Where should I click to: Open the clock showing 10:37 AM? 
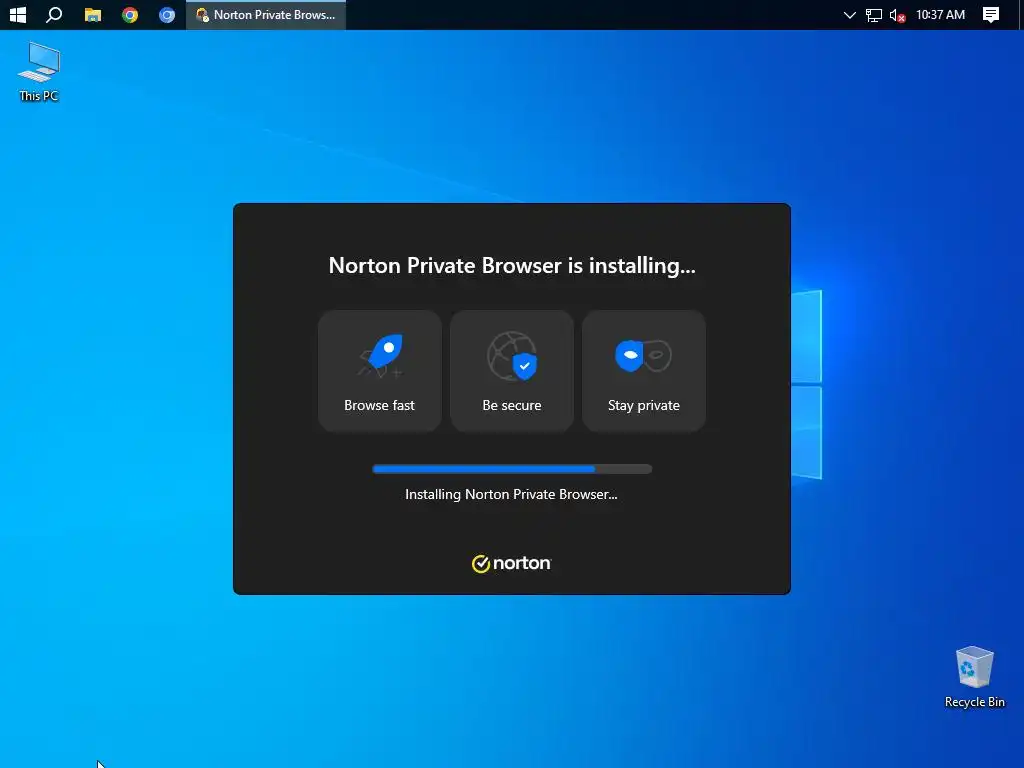[x=940, y=14]
